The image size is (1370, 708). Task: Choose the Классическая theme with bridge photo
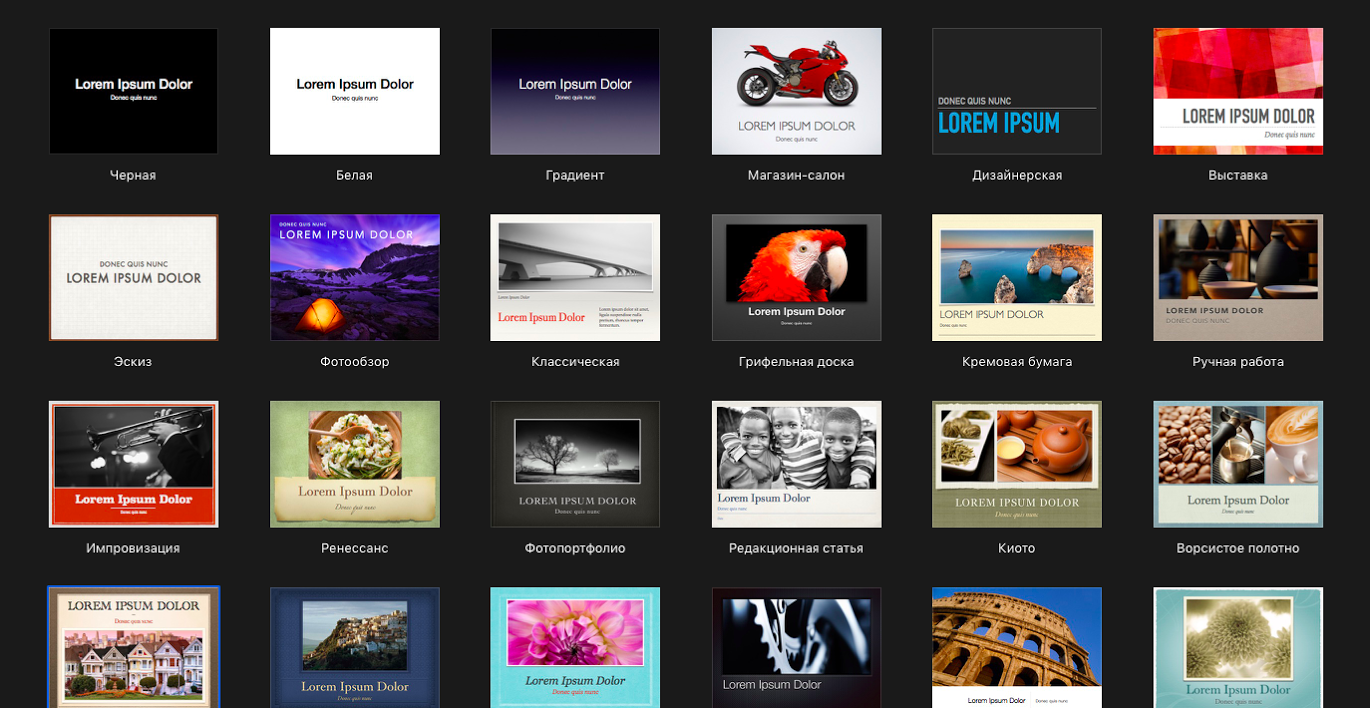[x=575, y=277]
